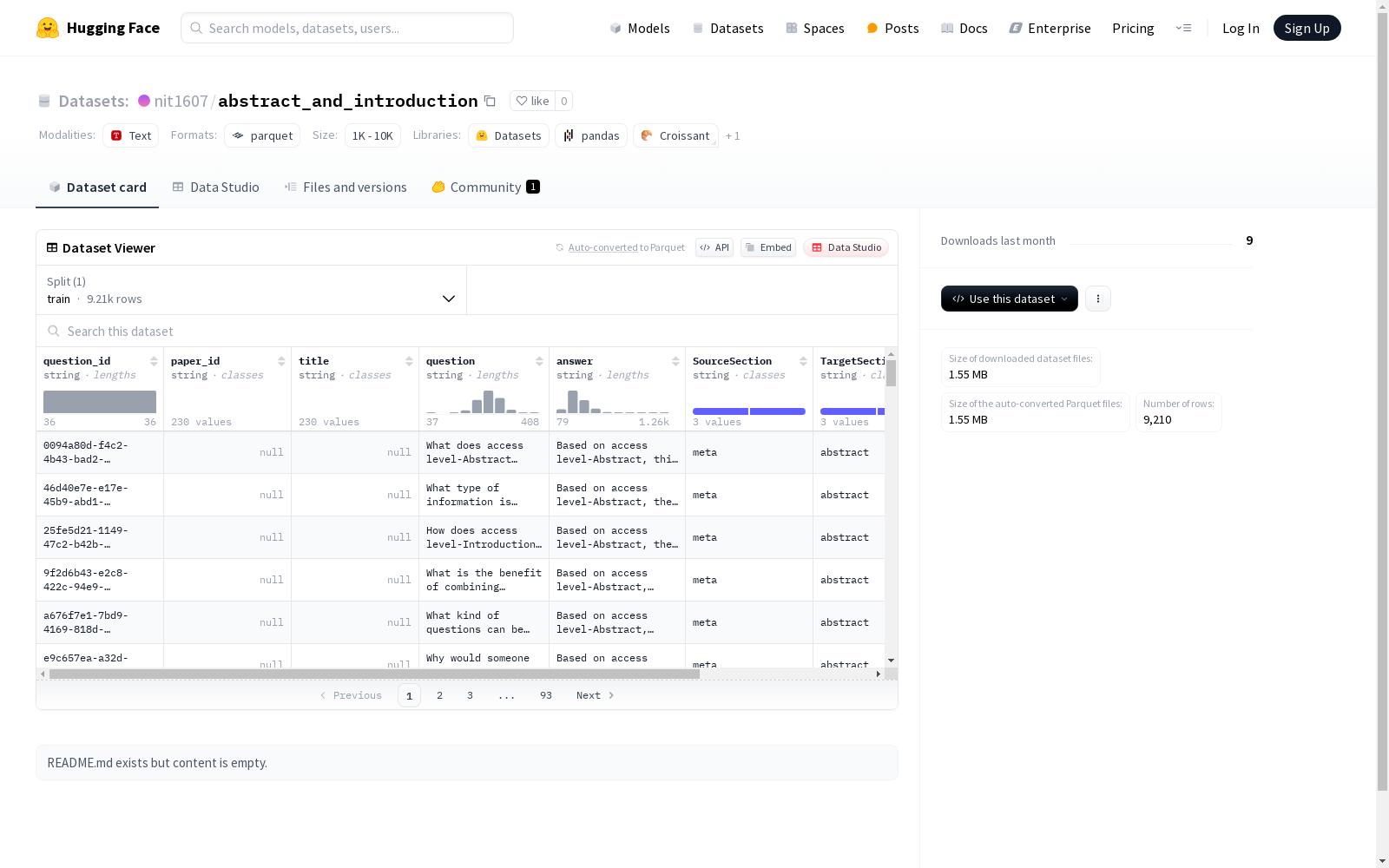This screenshot has height=868, width=1389.
Task: Open the Use this dataset dropdown
Action: pos(1010,299)
